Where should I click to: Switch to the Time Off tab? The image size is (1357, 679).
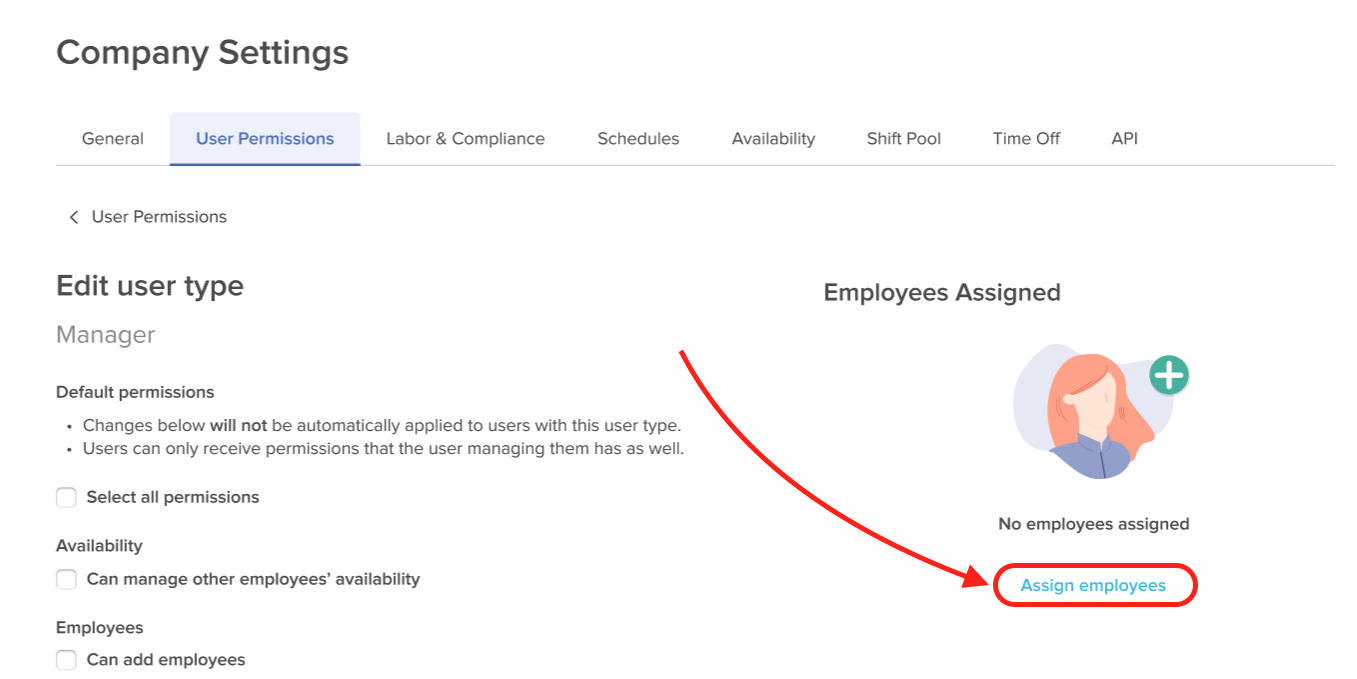pos(1026,139)
